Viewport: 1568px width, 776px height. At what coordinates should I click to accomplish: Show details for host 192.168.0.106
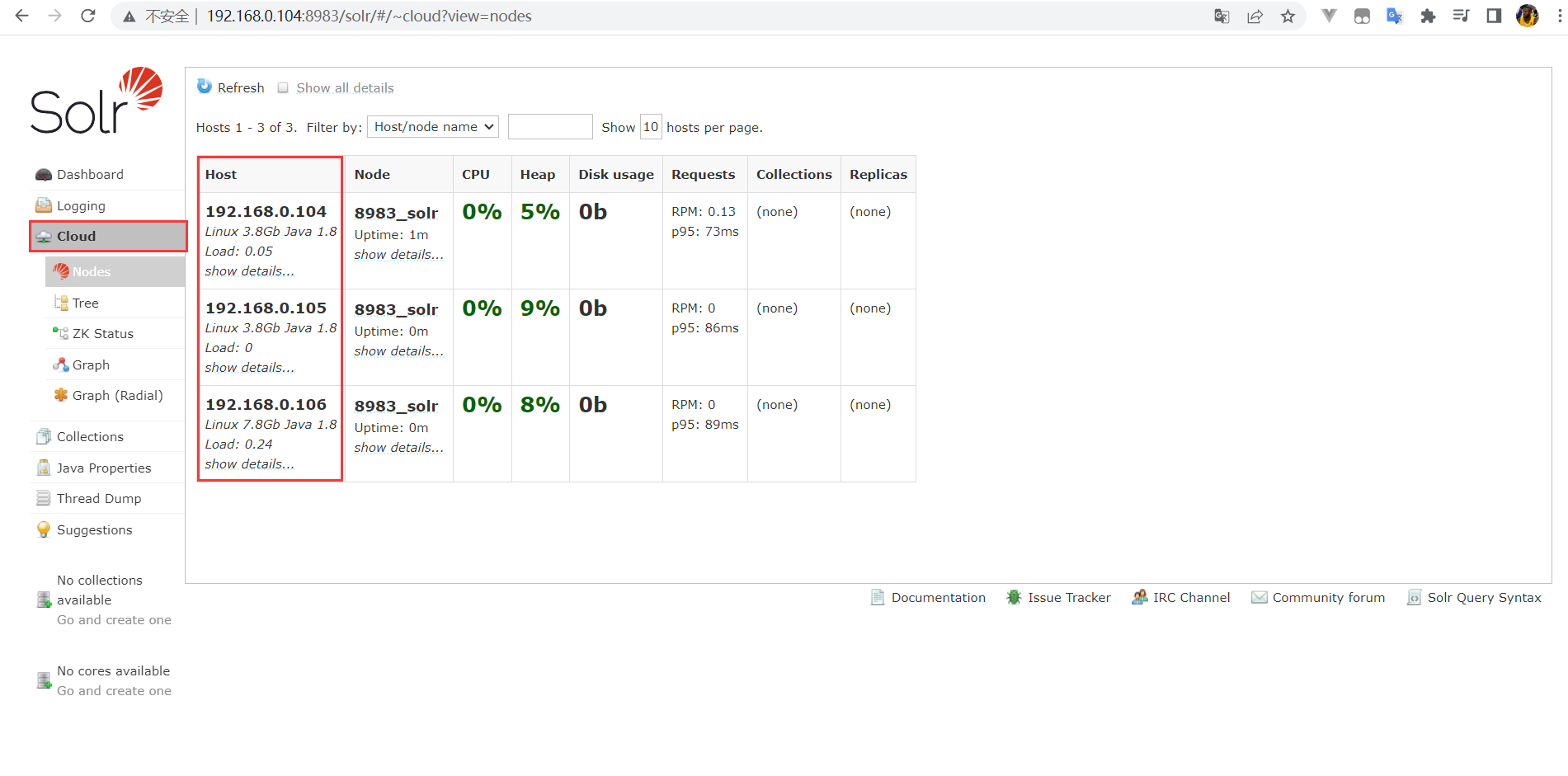(x=249, y=463)
